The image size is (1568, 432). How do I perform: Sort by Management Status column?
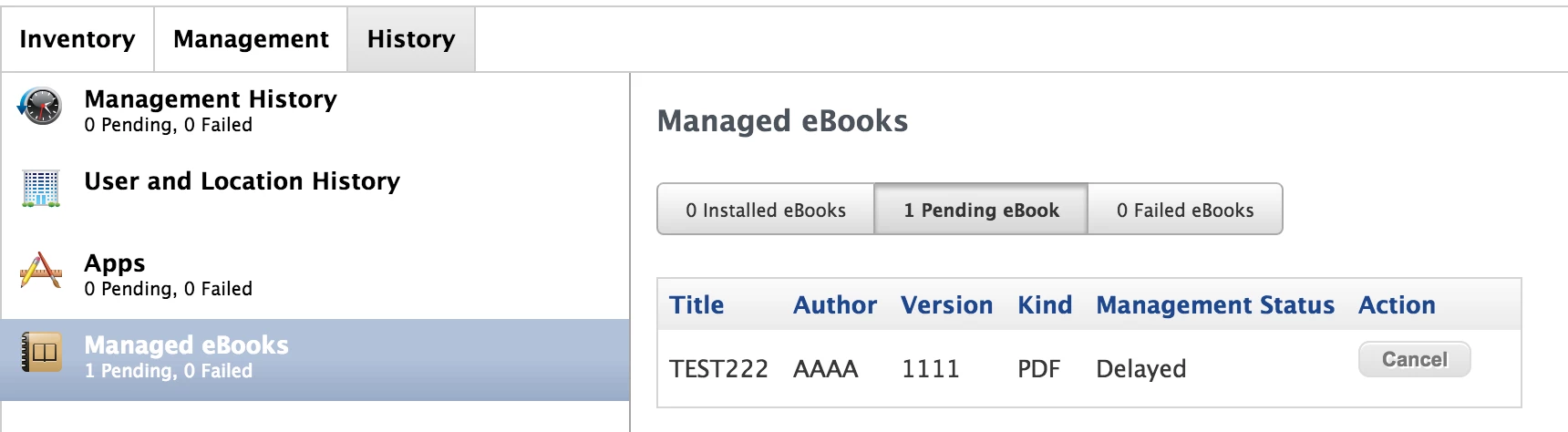tap(1215, 305)
